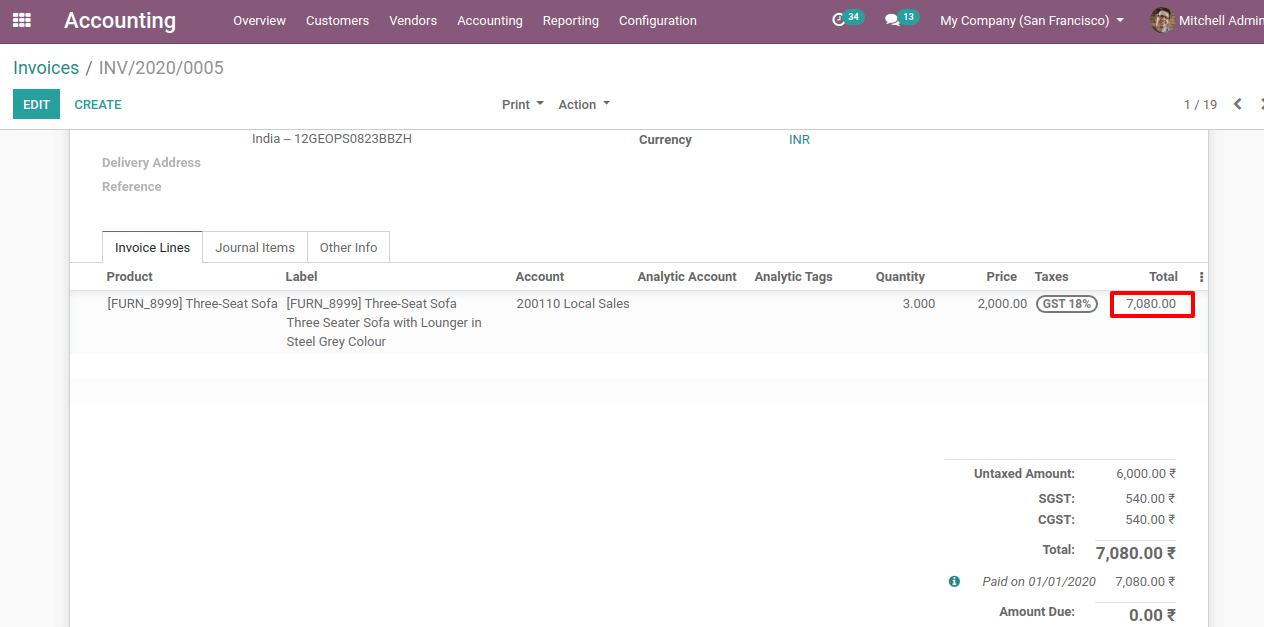Click the 1 / 19 pager counter
This screenshot has height=627, width=1264.
(1200, 104)
